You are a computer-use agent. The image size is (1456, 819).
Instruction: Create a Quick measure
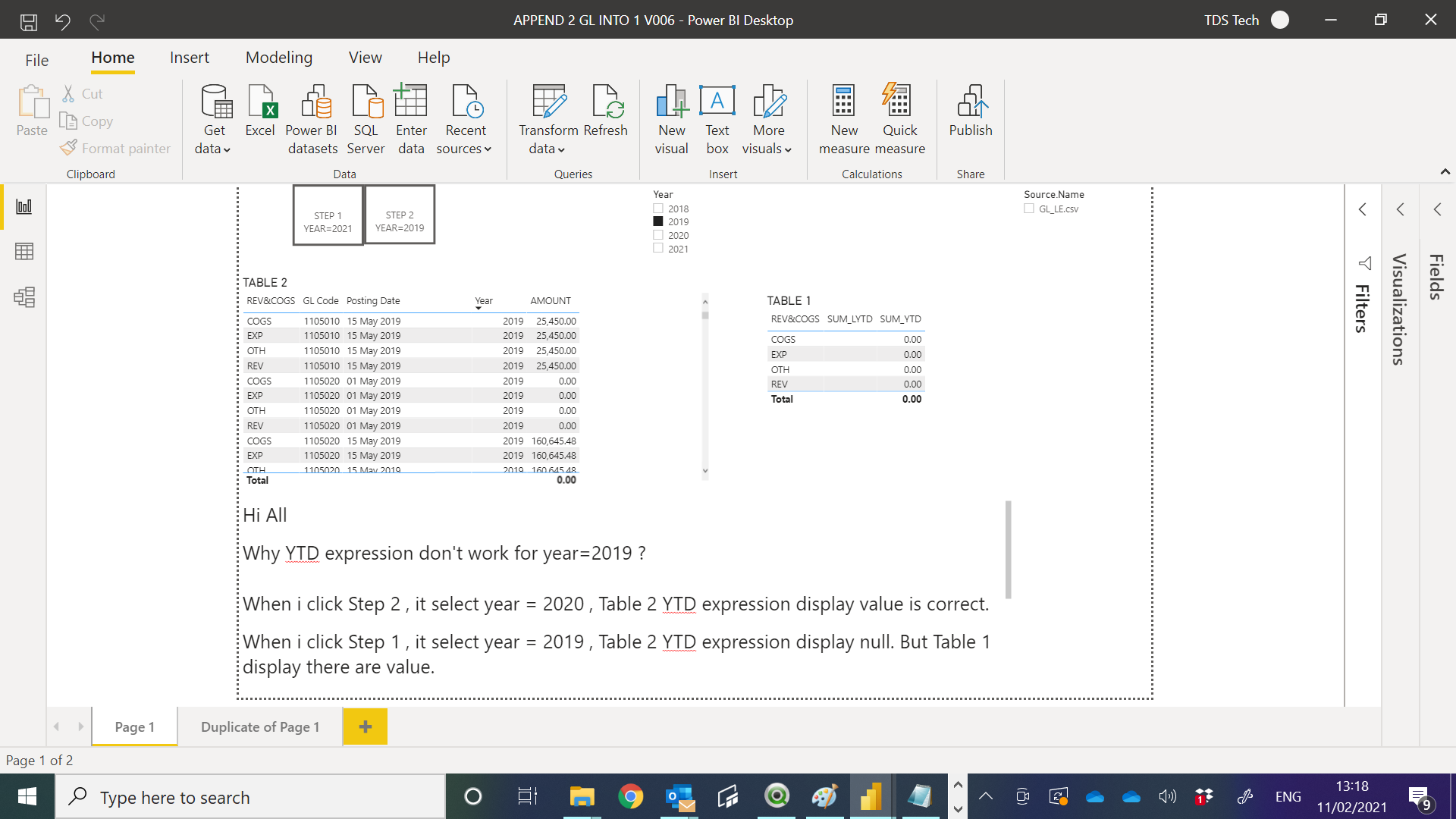click(900, 120)
